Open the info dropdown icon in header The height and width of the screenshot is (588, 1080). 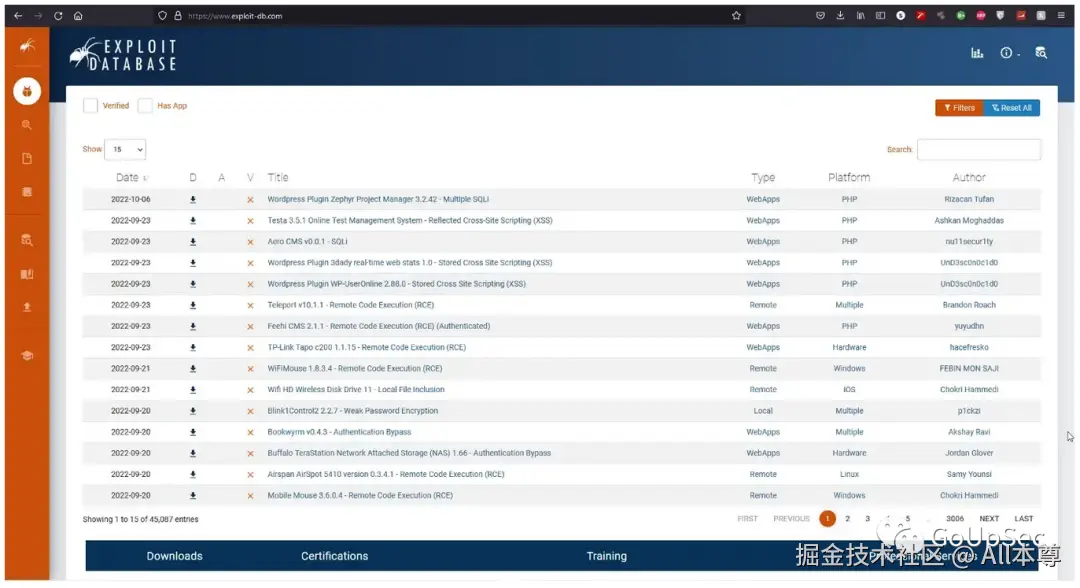pos(1008,53)
